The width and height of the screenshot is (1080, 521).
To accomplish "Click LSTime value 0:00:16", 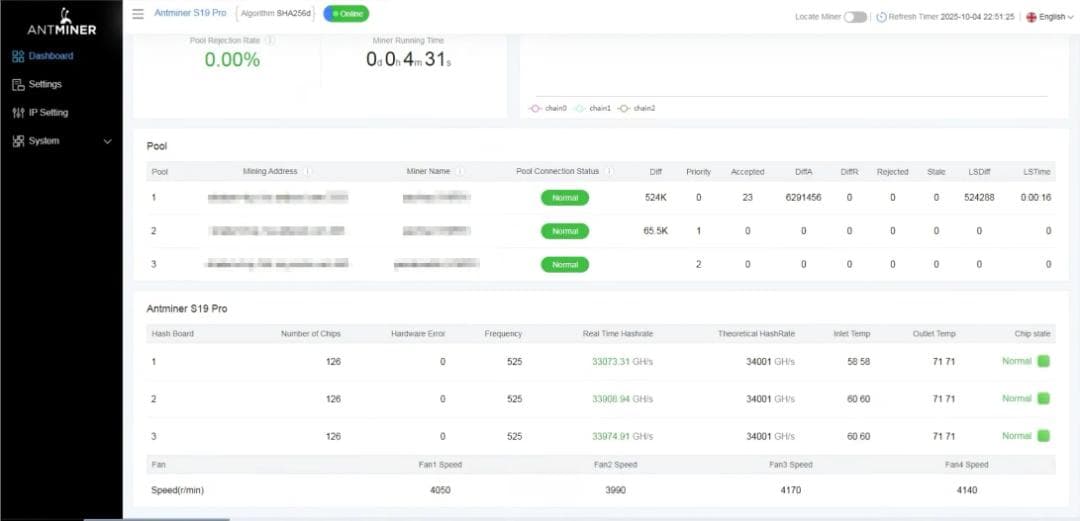I will click(1036, 198).
